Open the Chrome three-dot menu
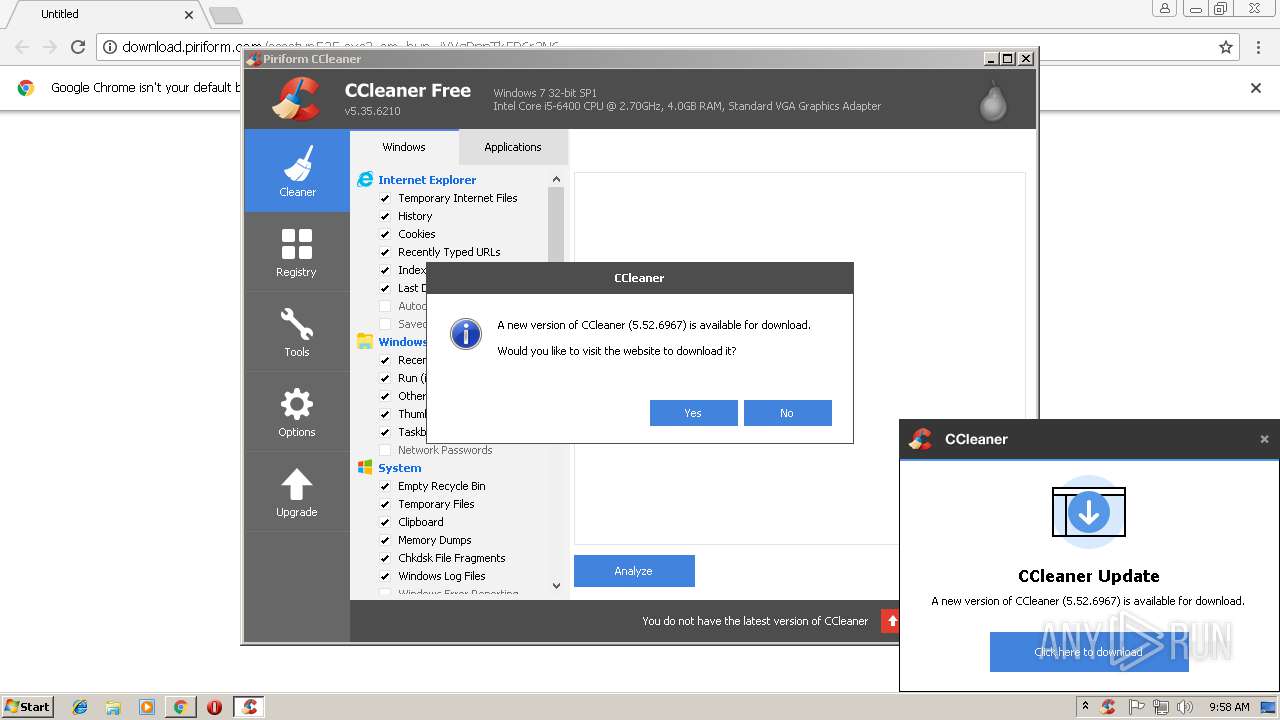Image resolution: width=1280 pixels, height=720 pixels. tap(1258, 47)
